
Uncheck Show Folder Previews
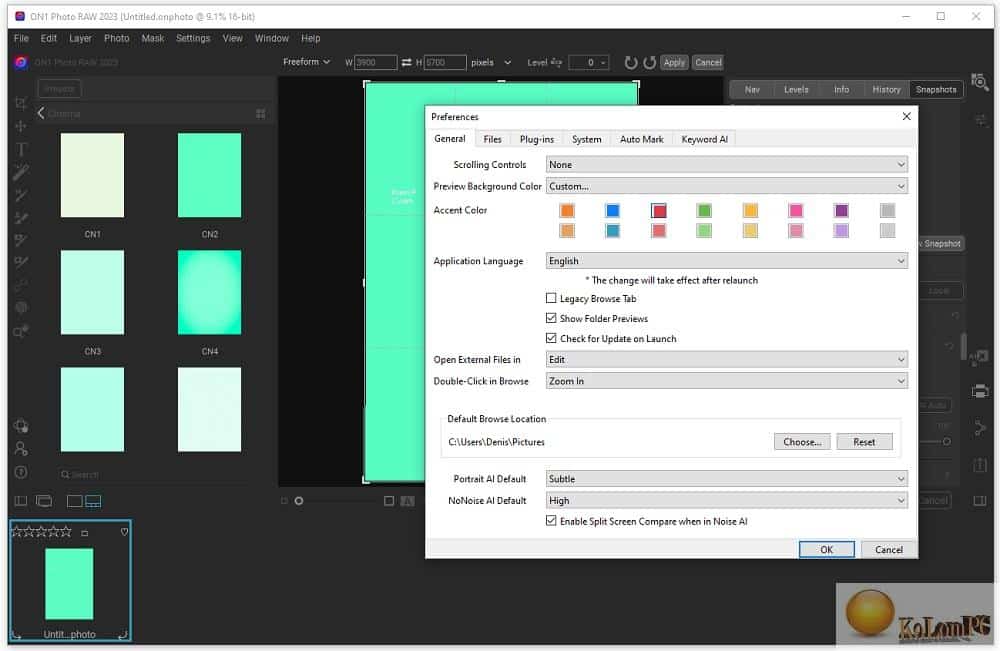click(x=551, y=318)
